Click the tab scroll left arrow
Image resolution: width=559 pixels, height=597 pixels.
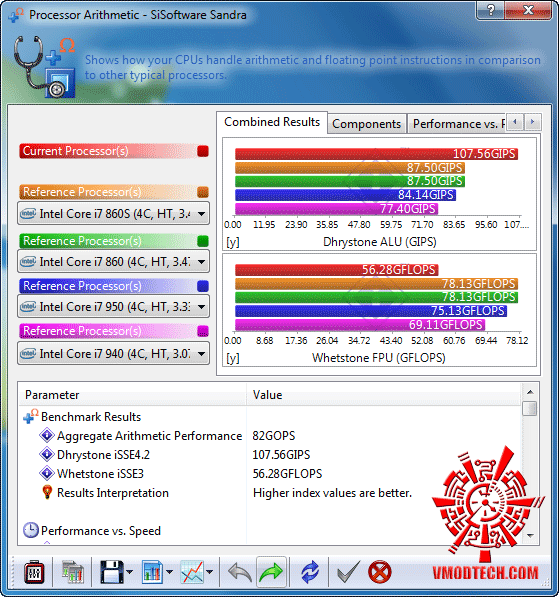point(515,122)
